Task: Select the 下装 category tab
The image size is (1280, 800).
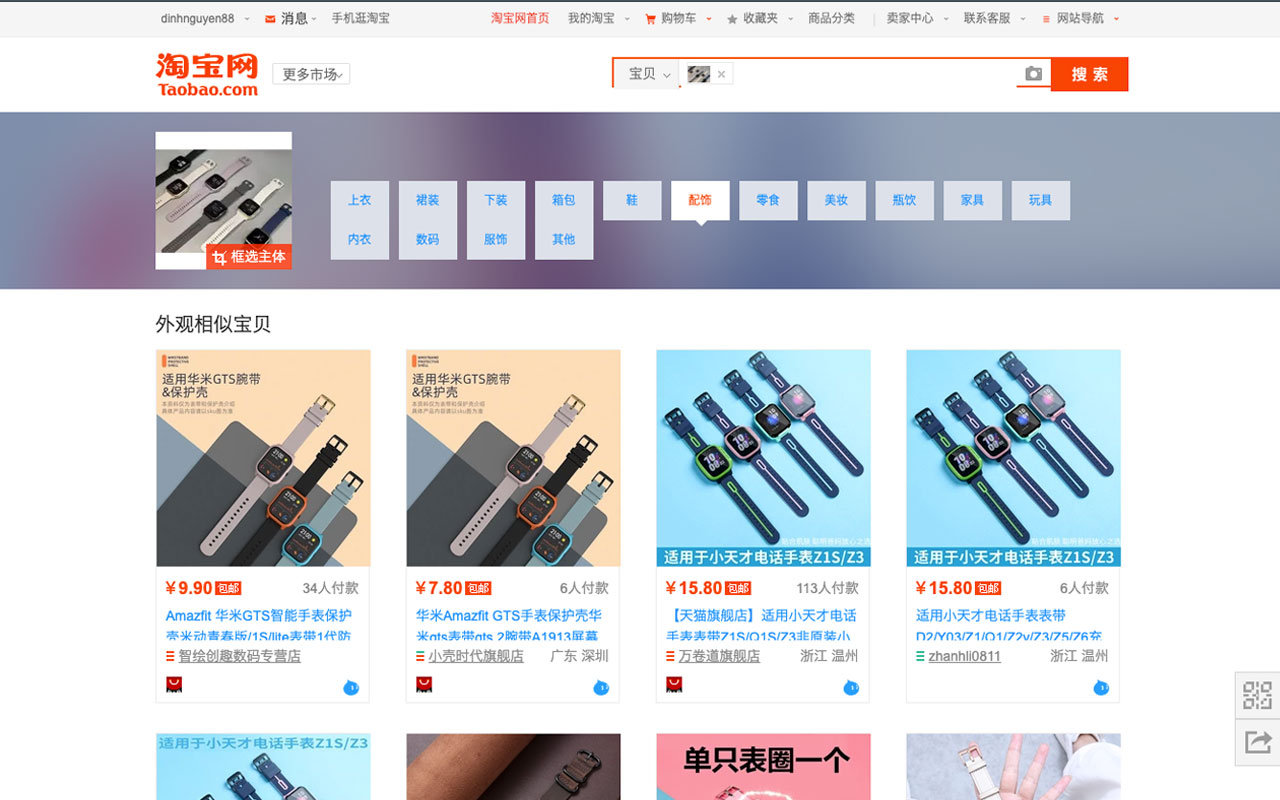Action: point(496,200)
